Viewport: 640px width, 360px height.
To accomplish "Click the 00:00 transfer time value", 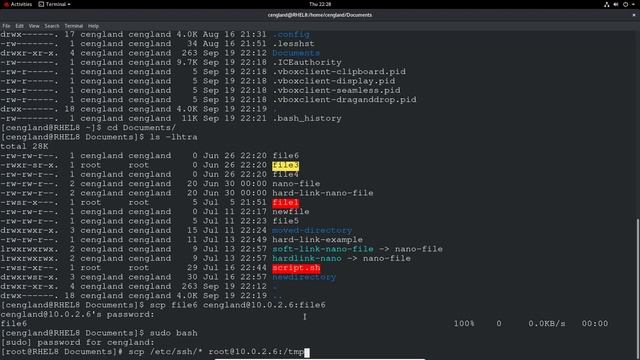I will click(595, 324).
